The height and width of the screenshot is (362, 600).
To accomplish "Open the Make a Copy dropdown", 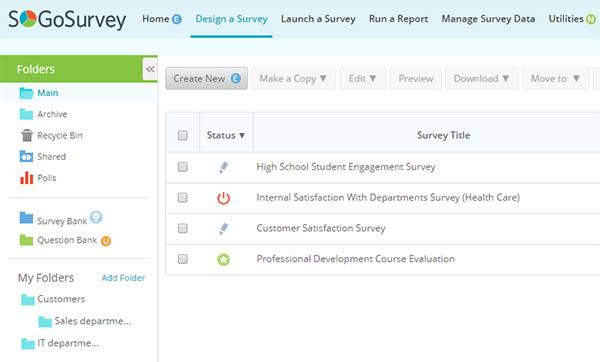I will pyautogui.click(x=293, y=78).
